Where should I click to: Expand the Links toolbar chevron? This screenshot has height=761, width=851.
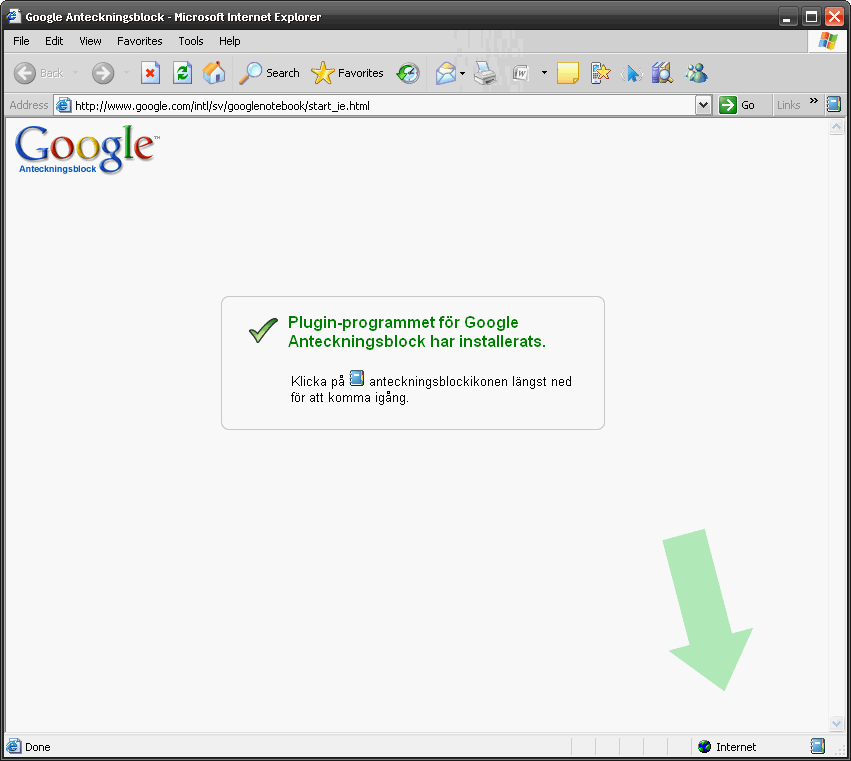point(813,102)
